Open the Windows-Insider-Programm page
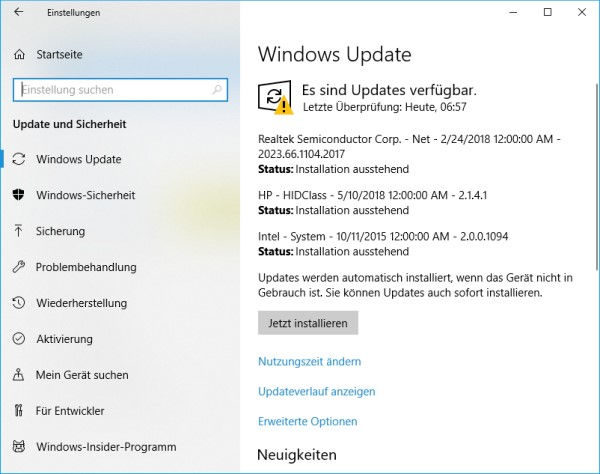The image size is (600, 474). coord(106,447)
